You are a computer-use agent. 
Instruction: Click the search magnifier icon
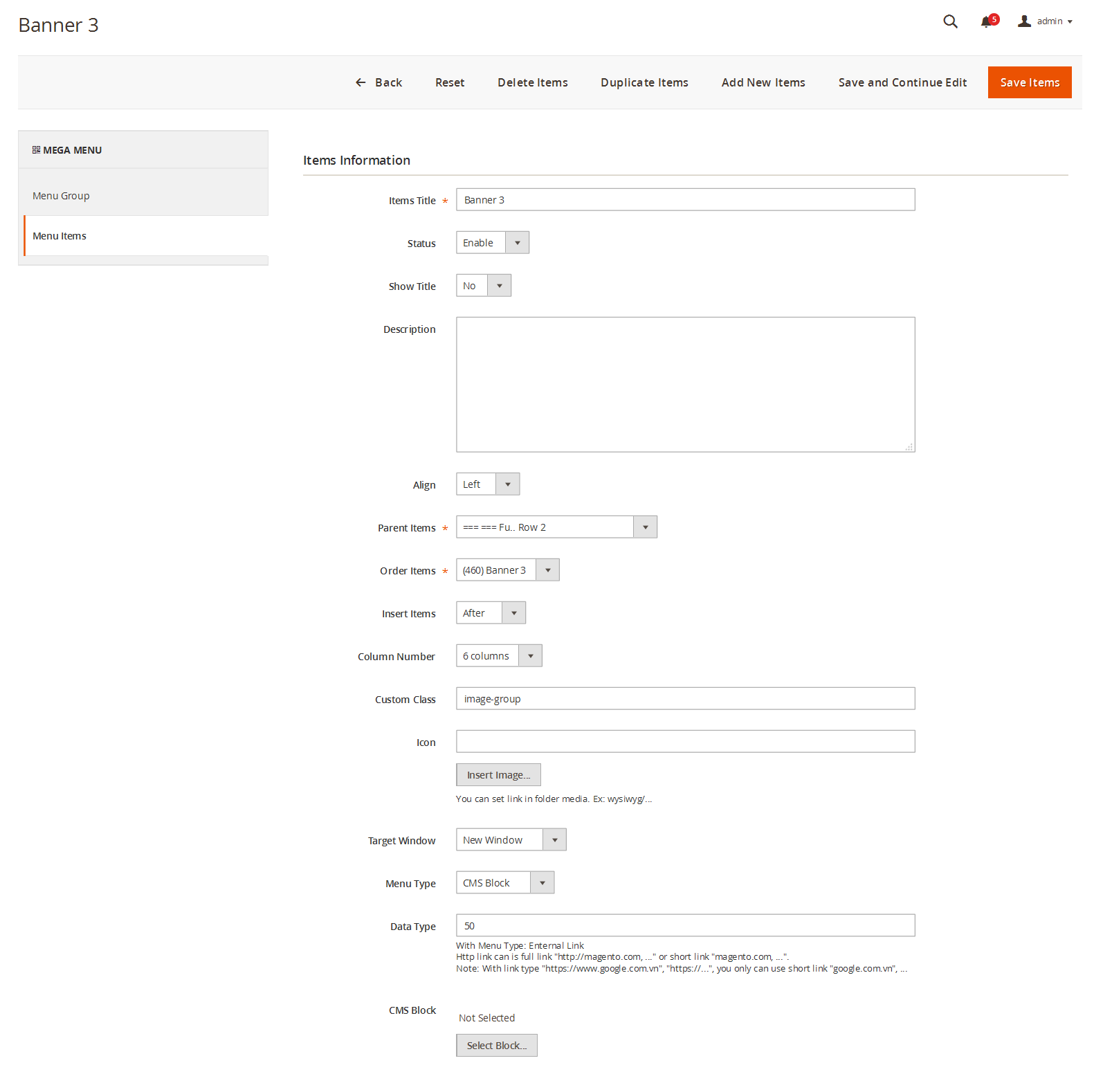[x=950, y=21]
